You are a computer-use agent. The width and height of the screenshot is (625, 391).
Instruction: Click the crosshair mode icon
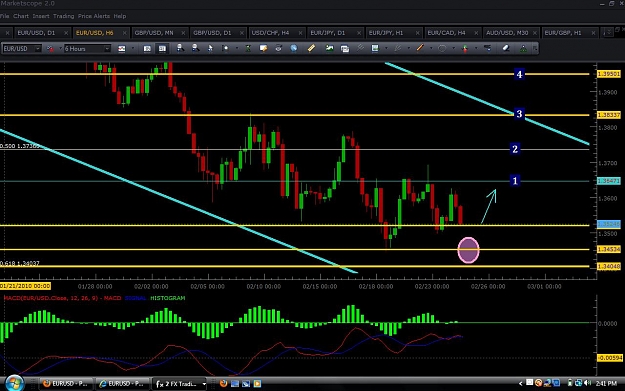[225, 48]
